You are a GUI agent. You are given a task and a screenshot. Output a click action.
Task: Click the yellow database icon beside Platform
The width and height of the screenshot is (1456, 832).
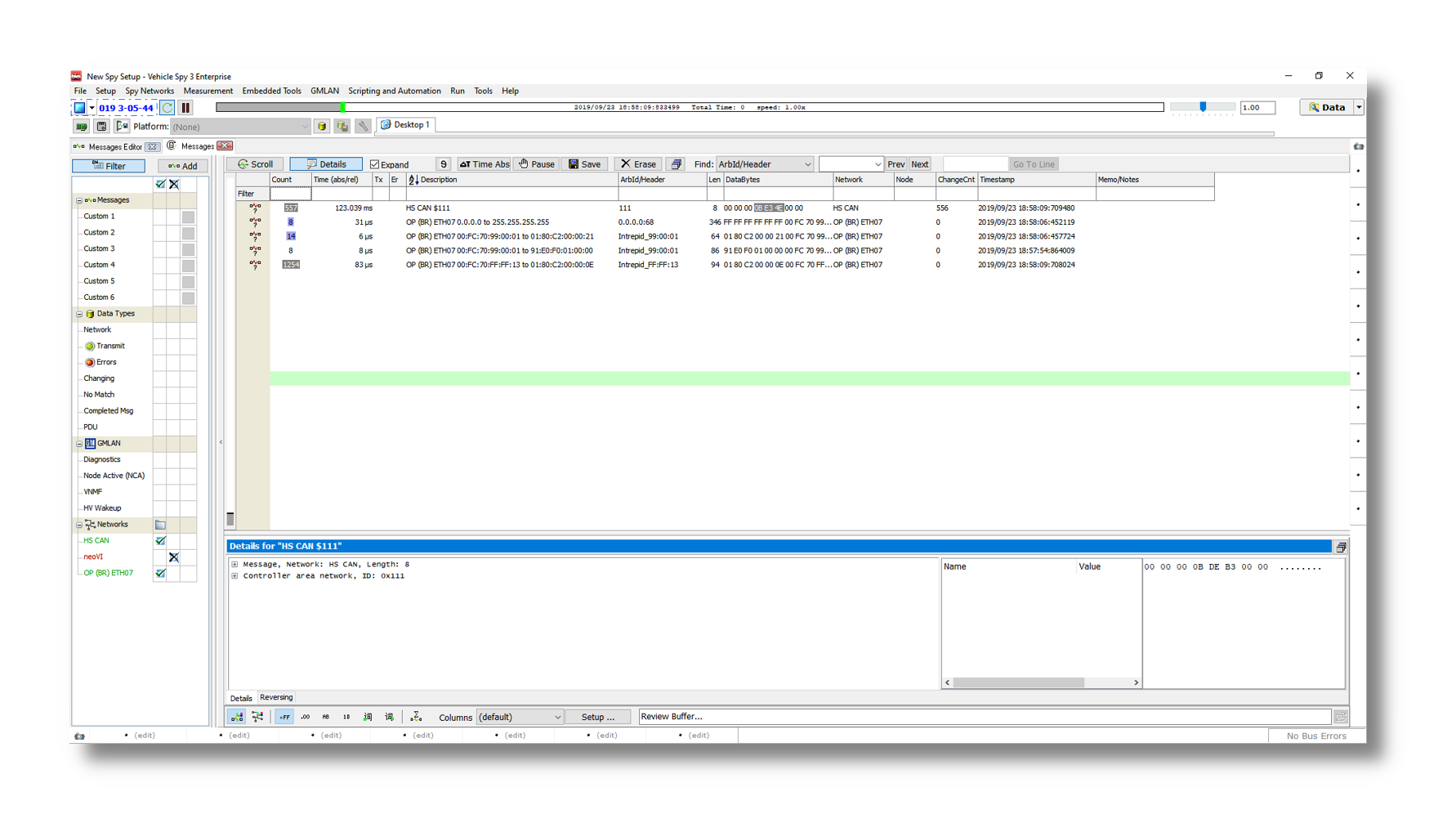click(x=322, y=127)
